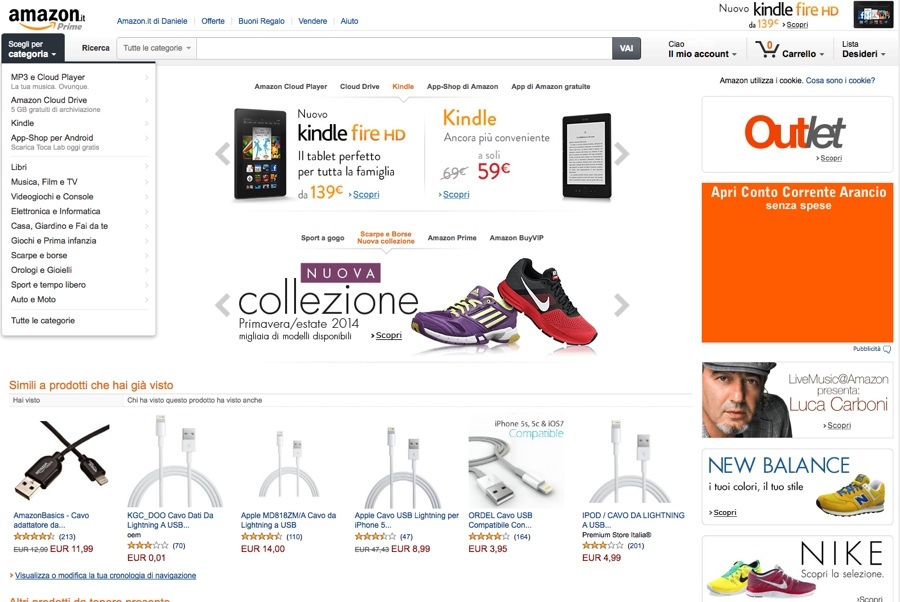Click the Outlet logo banner

(796, 133)
